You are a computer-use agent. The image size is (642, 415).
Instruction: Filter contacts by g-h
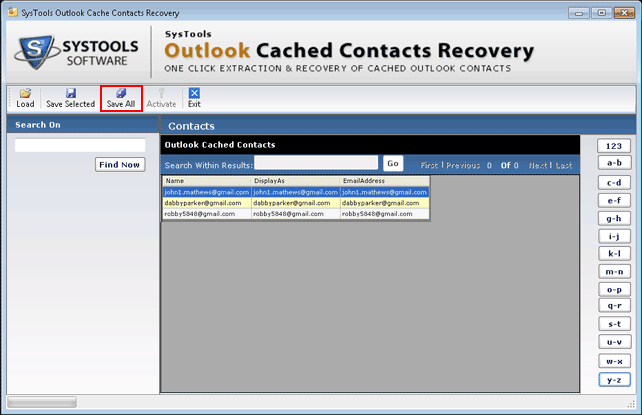tap(614, 219)
